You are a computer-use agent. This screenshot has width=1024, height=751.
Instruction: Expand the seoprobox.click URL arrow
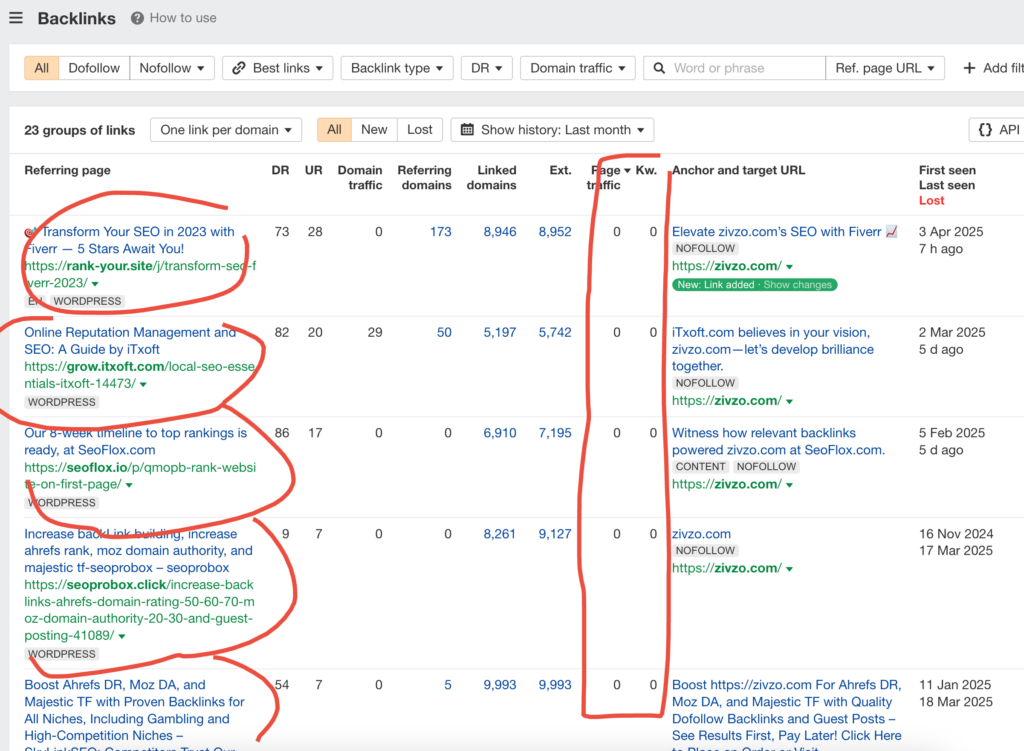(x=122, y=637)
